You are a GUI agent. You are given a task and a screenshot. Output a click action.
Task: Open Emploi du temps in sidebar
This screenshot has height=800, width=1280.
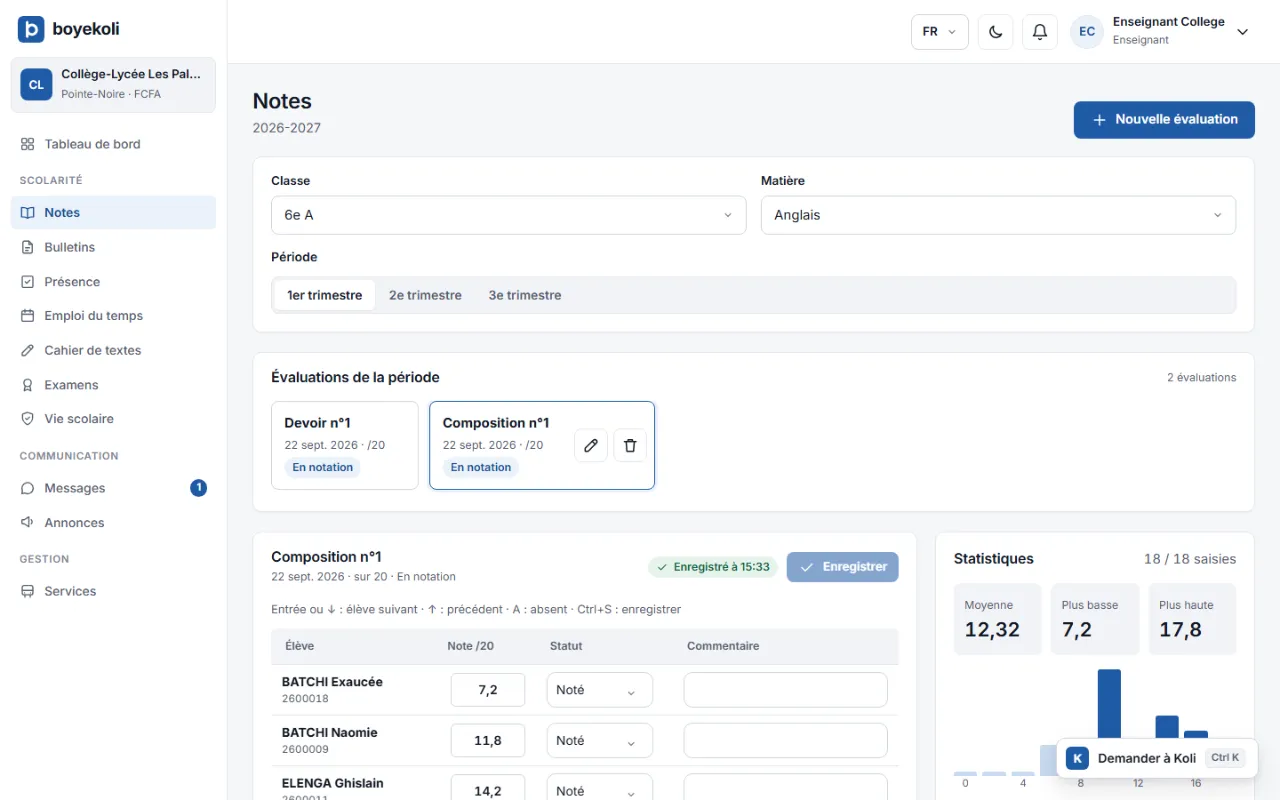[113, 316]
